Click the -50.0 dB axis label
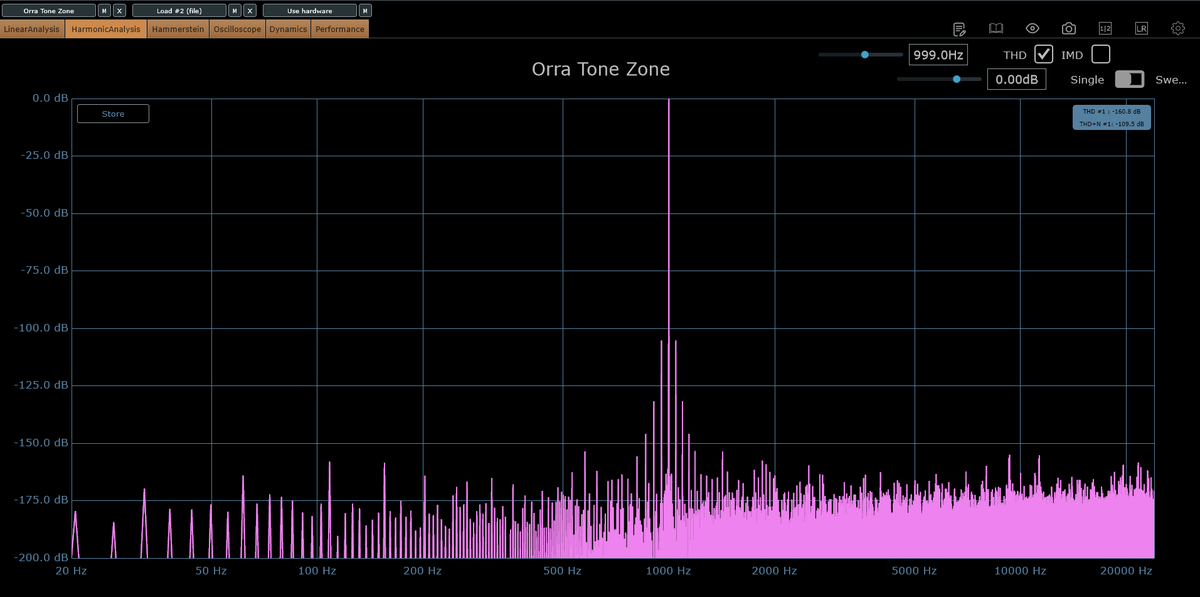This screenshot has height=597, width=1200. click(44, 213)
